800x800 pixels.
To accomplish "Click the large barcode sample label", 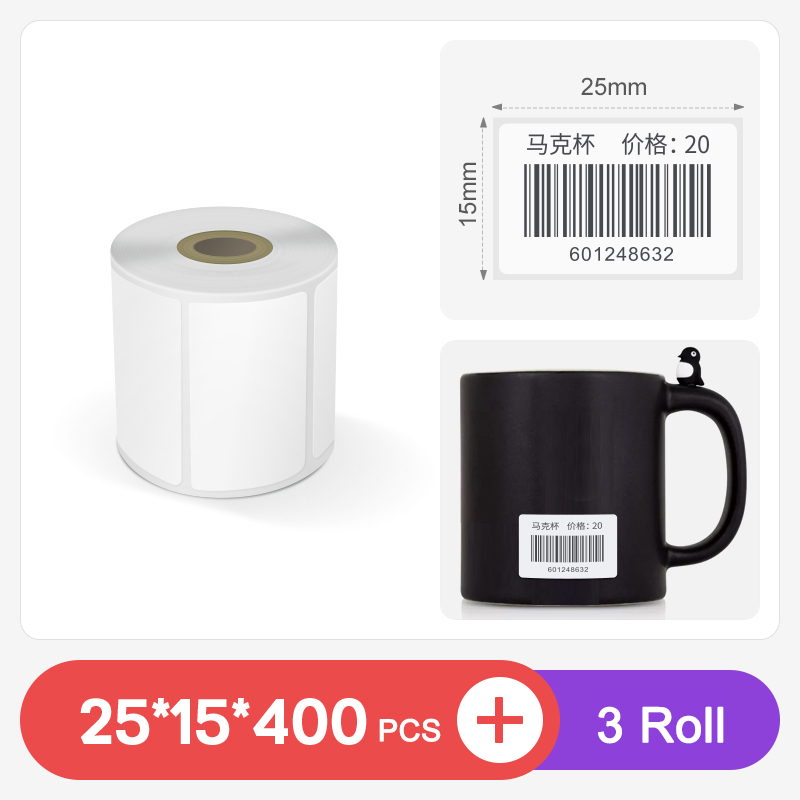I will pos(617,198).
